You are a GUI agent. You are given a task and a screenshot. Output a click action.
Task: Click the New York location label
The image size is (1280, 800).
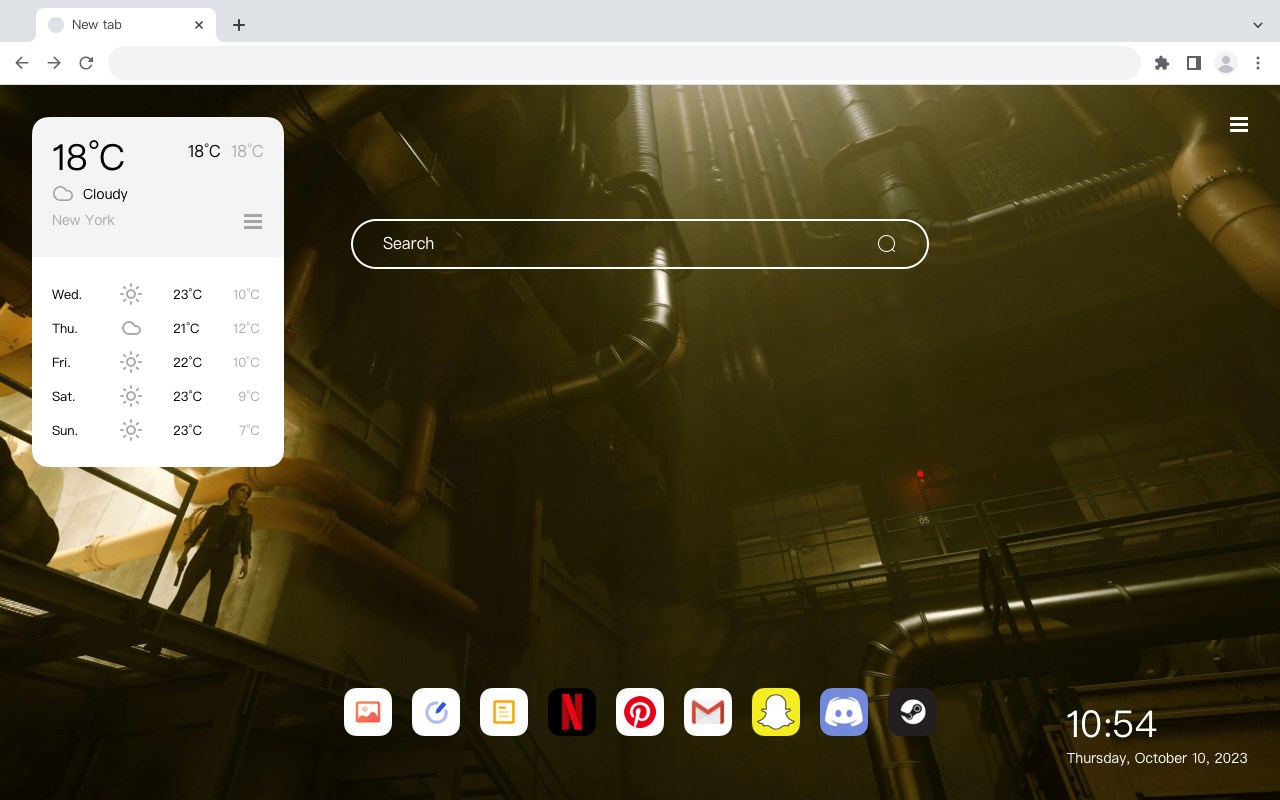pyautogui.click(x=83, y=220)
